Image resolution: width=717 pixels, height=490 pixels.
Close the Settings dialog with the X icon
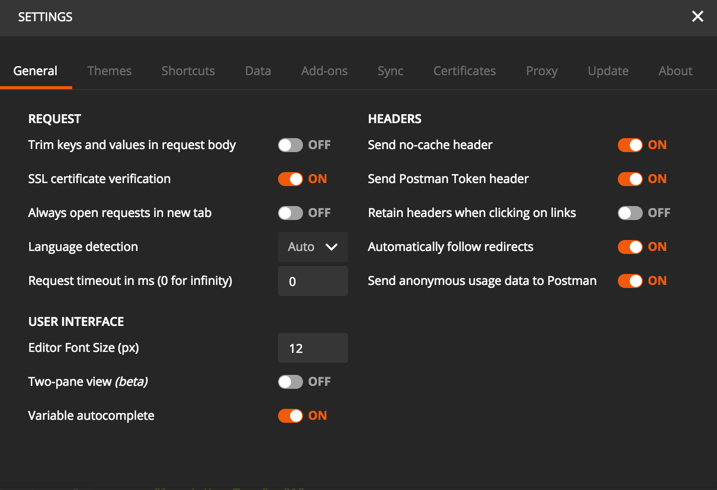(x=697, y=16)
